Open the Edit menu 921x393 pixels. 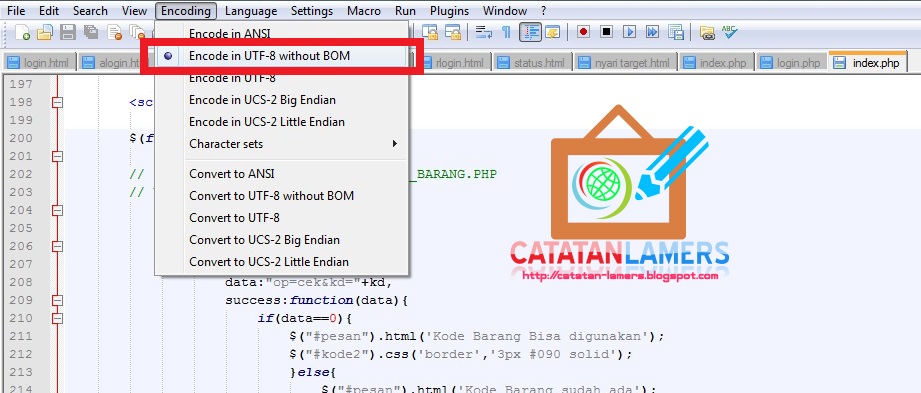[49, 11]
